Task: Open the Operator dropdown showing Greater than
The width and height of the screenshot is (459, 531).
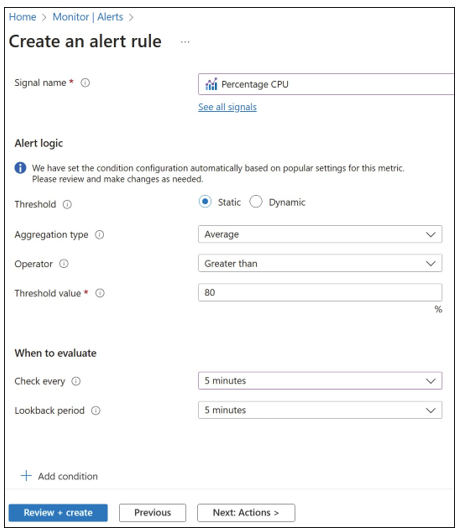Action: pos(320,263)
